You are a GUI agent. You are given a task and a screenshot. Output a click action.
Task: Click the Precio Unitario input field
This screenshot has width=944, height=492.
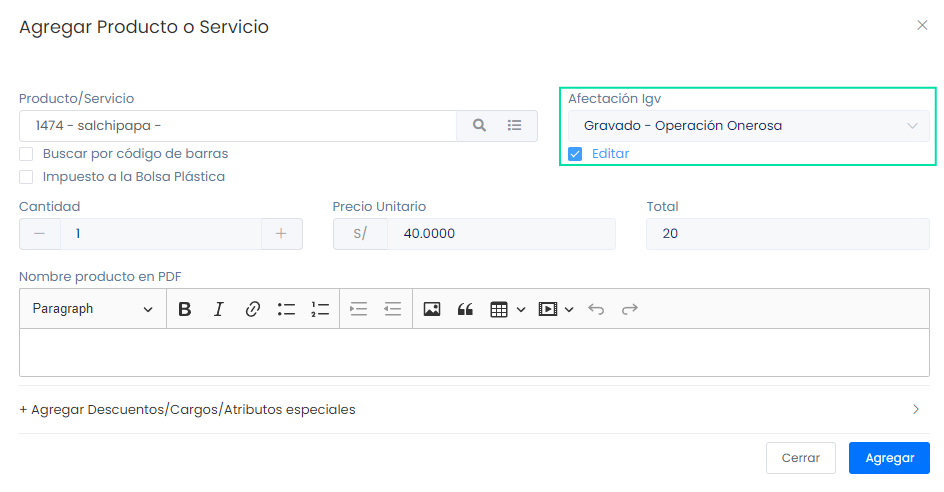(500, 234)
